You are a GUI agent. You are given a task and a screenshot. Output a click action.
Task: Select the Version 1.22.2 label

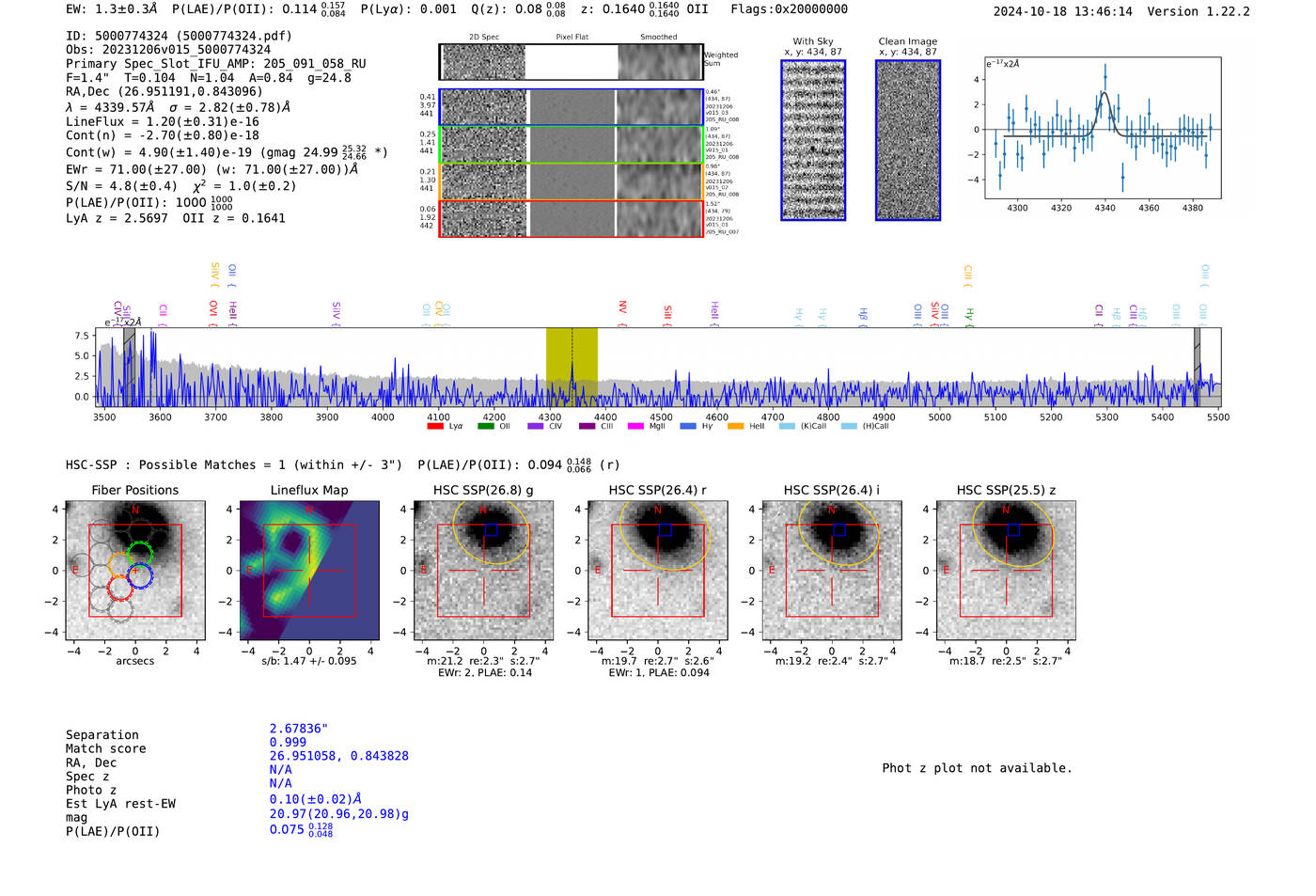[x=1198, y=11]
